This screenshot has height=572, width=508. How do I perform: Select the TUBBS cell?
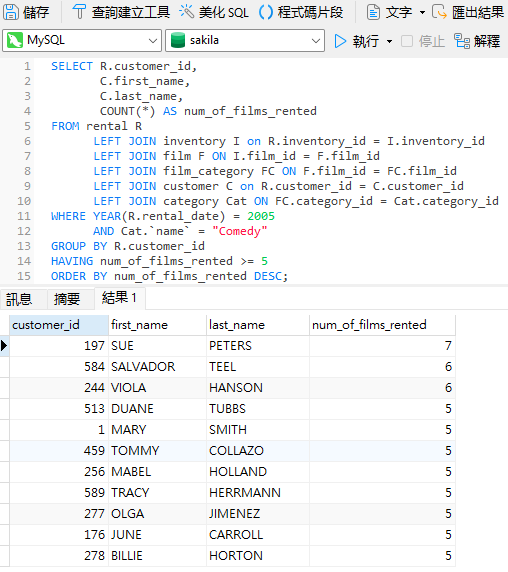[258, 409]
